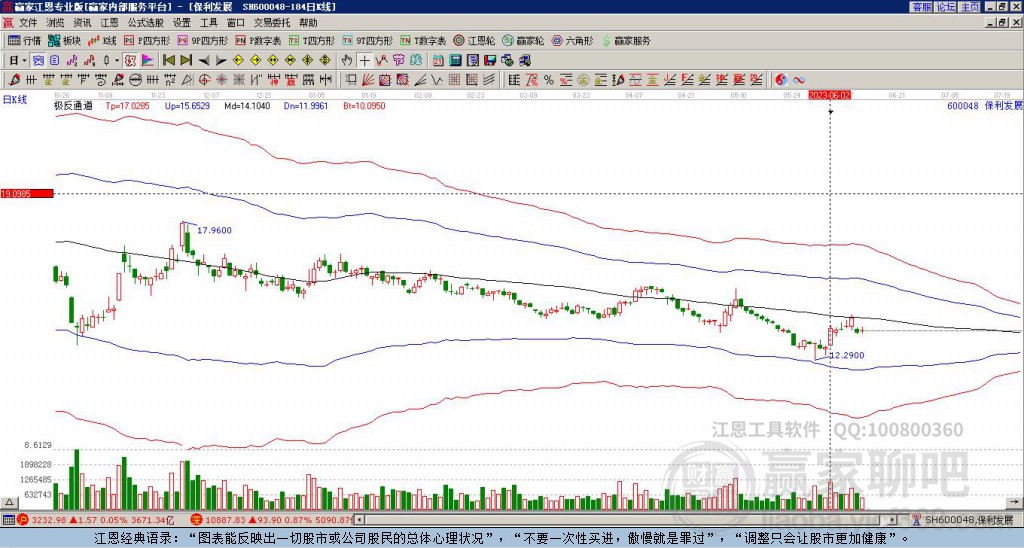The image size is (1024, 548).
Task: Open the P数字表 tool
Action: click(x=259, y=40)
